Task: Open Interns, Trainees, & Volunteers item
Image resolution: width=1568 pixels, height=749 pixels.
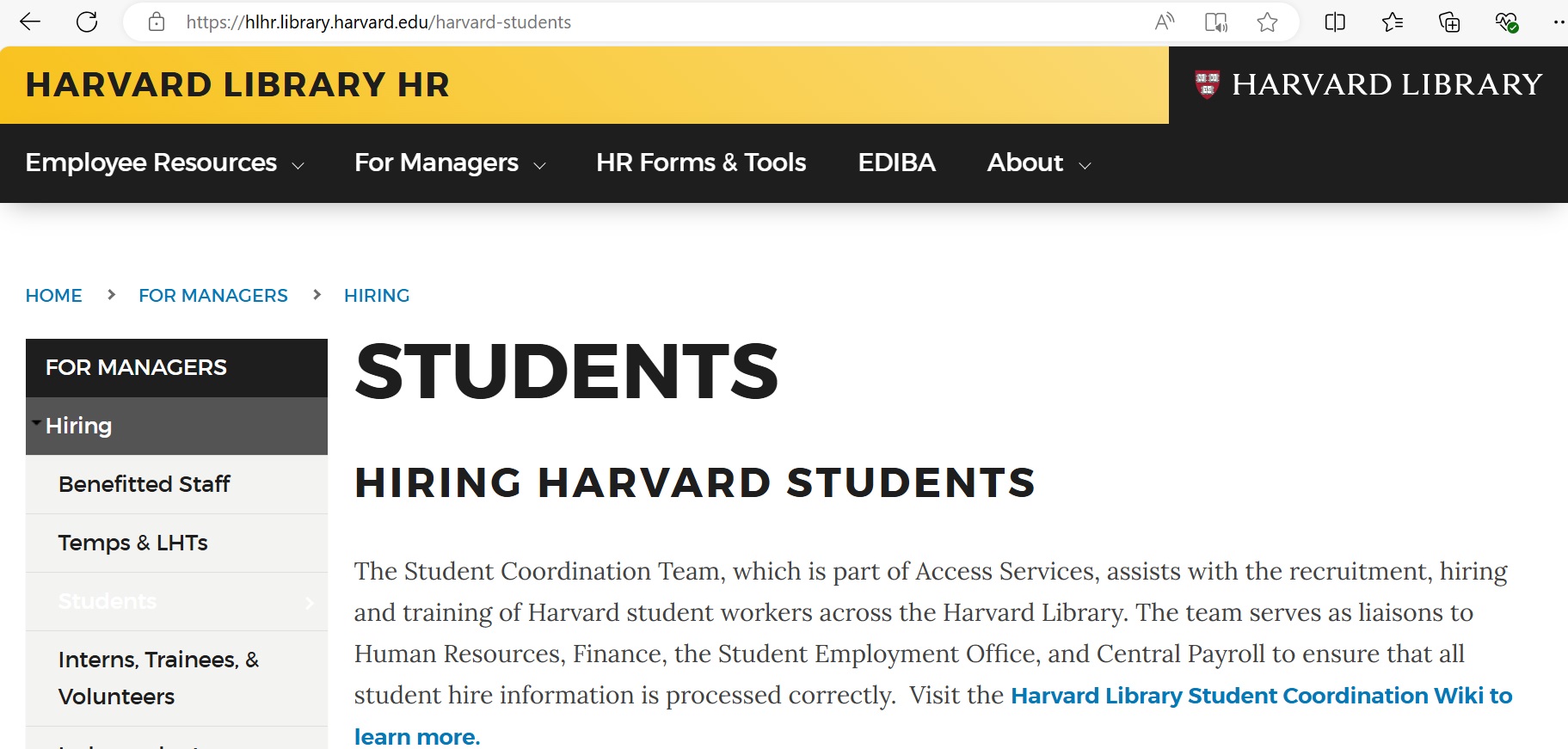Action: pos(176,678)
